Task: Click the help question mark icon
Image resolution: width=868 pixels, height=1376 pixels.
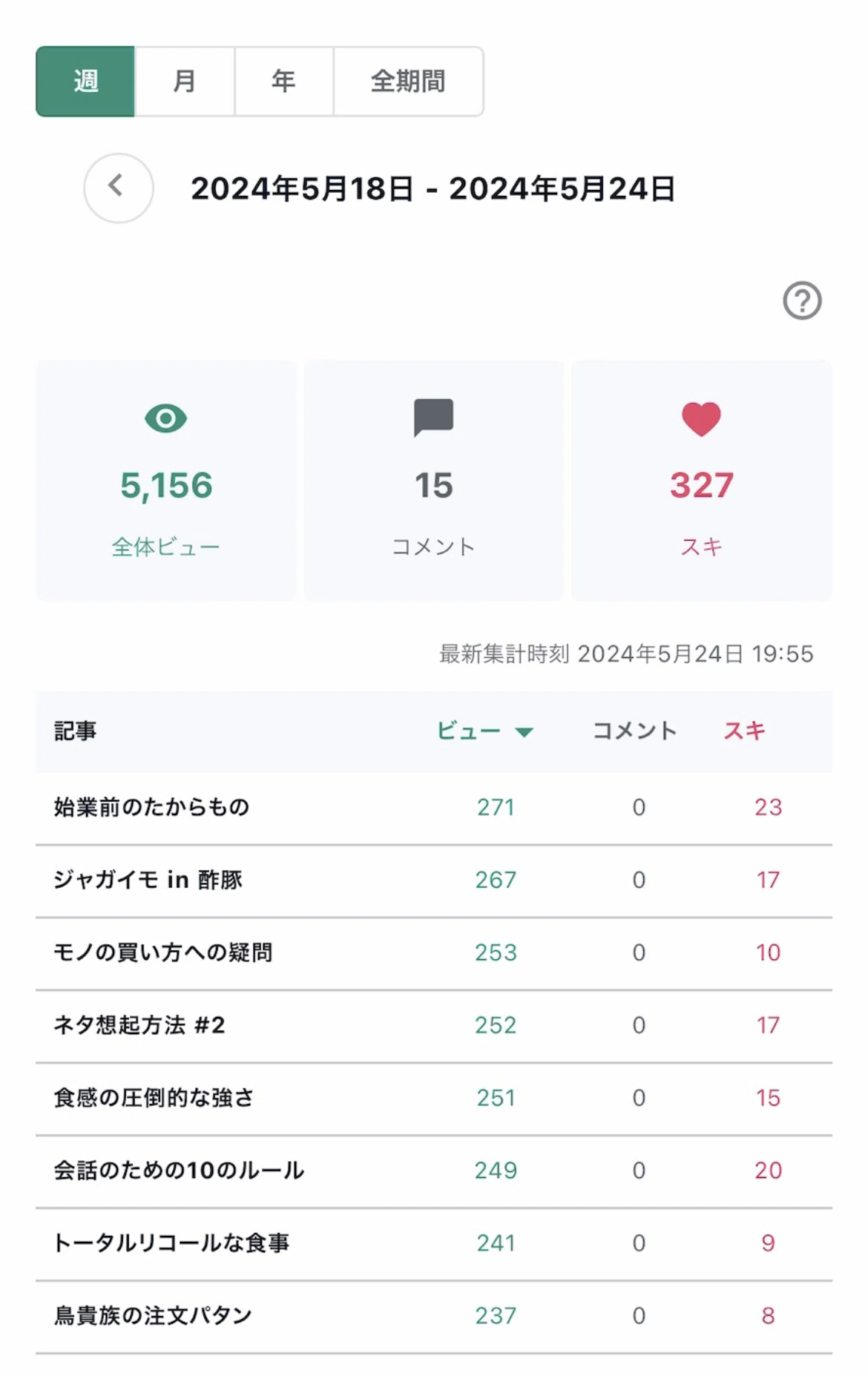Action: click(x=802, y=300)
